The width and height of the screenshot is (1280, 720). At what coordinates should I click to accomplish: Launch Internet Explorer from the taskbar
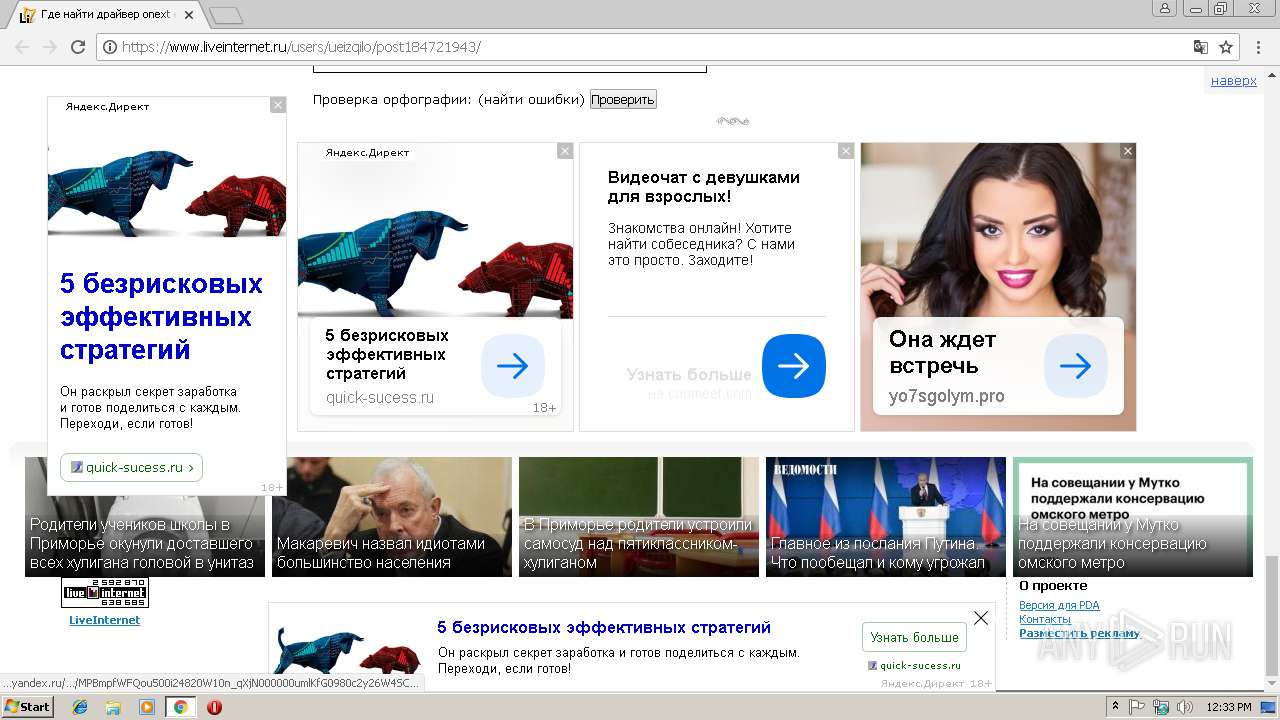point(80,707)
